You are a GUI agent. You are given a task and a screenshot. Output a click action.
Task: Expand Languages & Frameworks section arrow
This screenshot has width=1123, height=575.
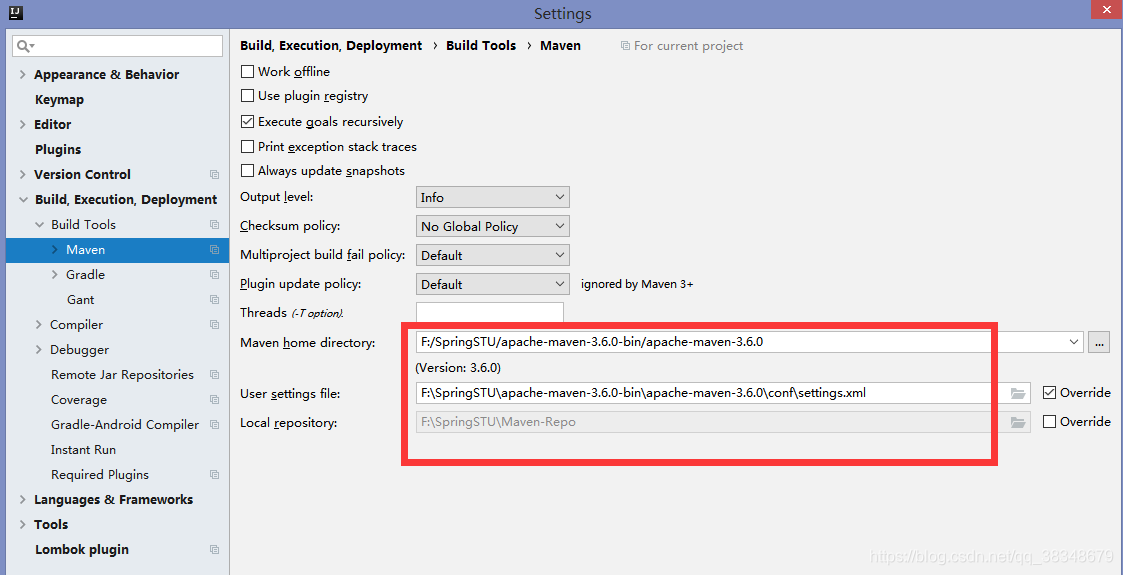(x=23, y=500)
